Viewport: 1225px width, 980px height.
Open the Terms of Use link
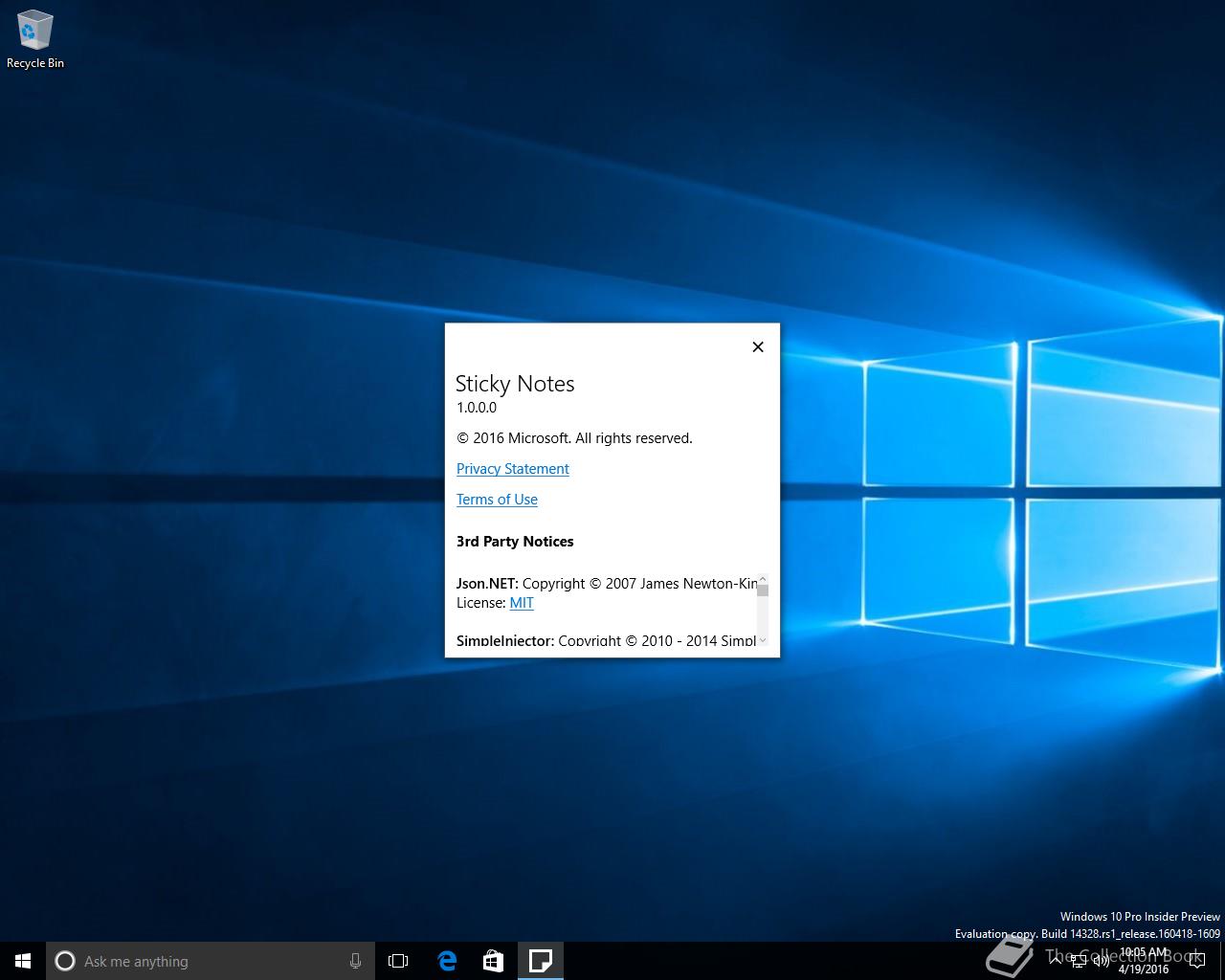pos(497,499)
